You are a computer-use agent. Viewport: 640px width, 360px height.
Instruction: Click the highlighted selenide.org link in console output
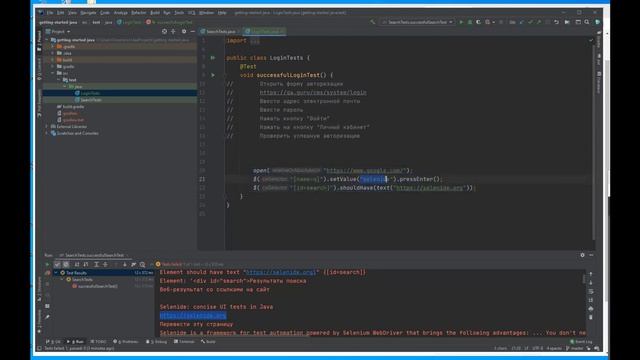pos(193,316)
